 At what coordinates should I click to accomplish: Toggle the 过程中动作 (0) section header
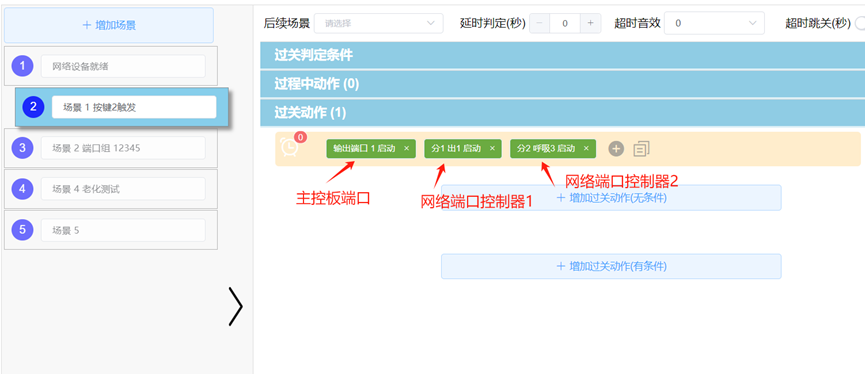pyautogui.click(x=563, y=84)
